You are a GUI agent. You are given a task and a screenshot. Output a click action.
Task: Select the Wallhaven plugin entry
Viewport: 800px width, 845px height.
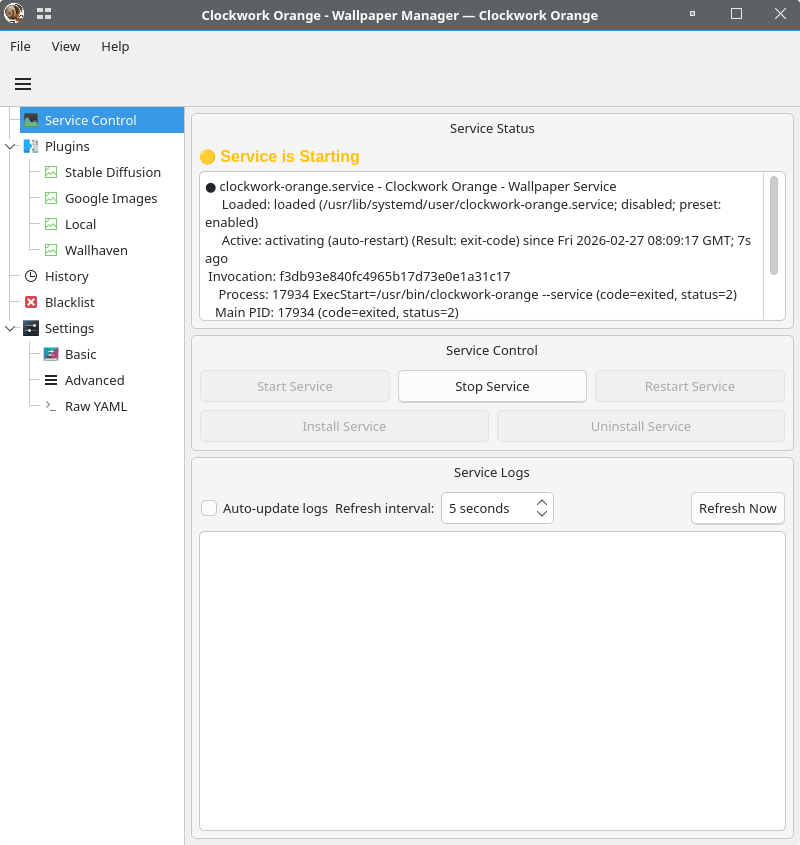[x=96, y=250]
